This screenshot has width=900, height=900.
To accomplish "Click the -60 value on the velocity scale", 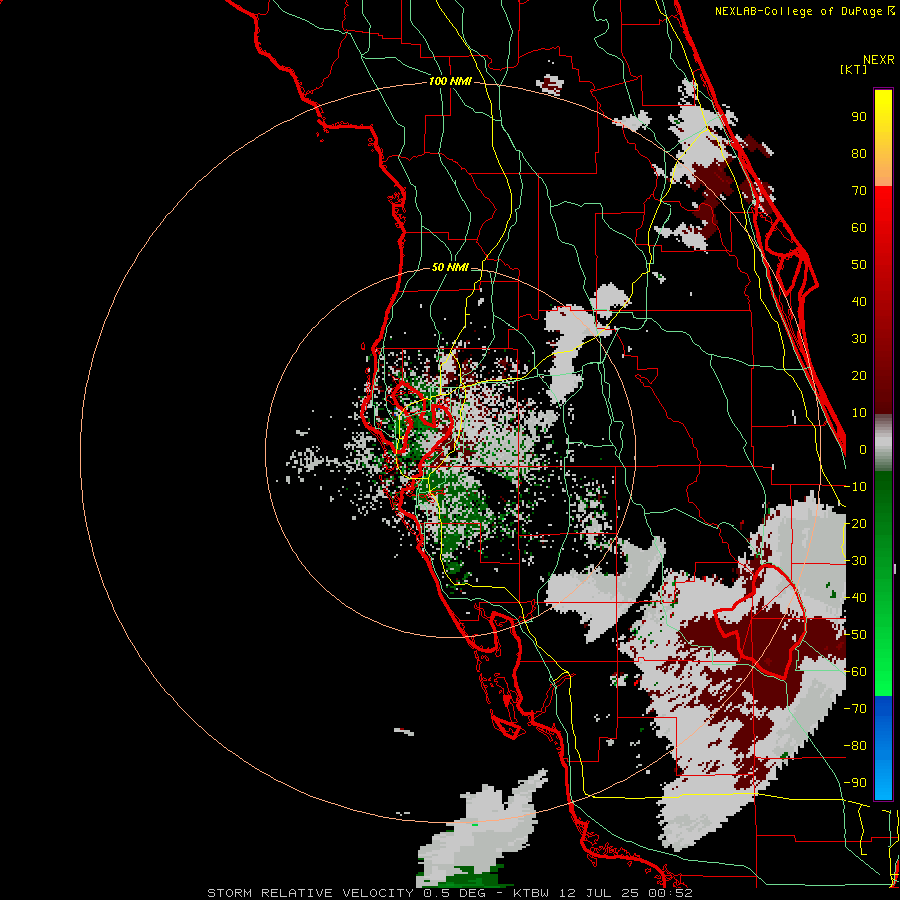I will point(855,672).
